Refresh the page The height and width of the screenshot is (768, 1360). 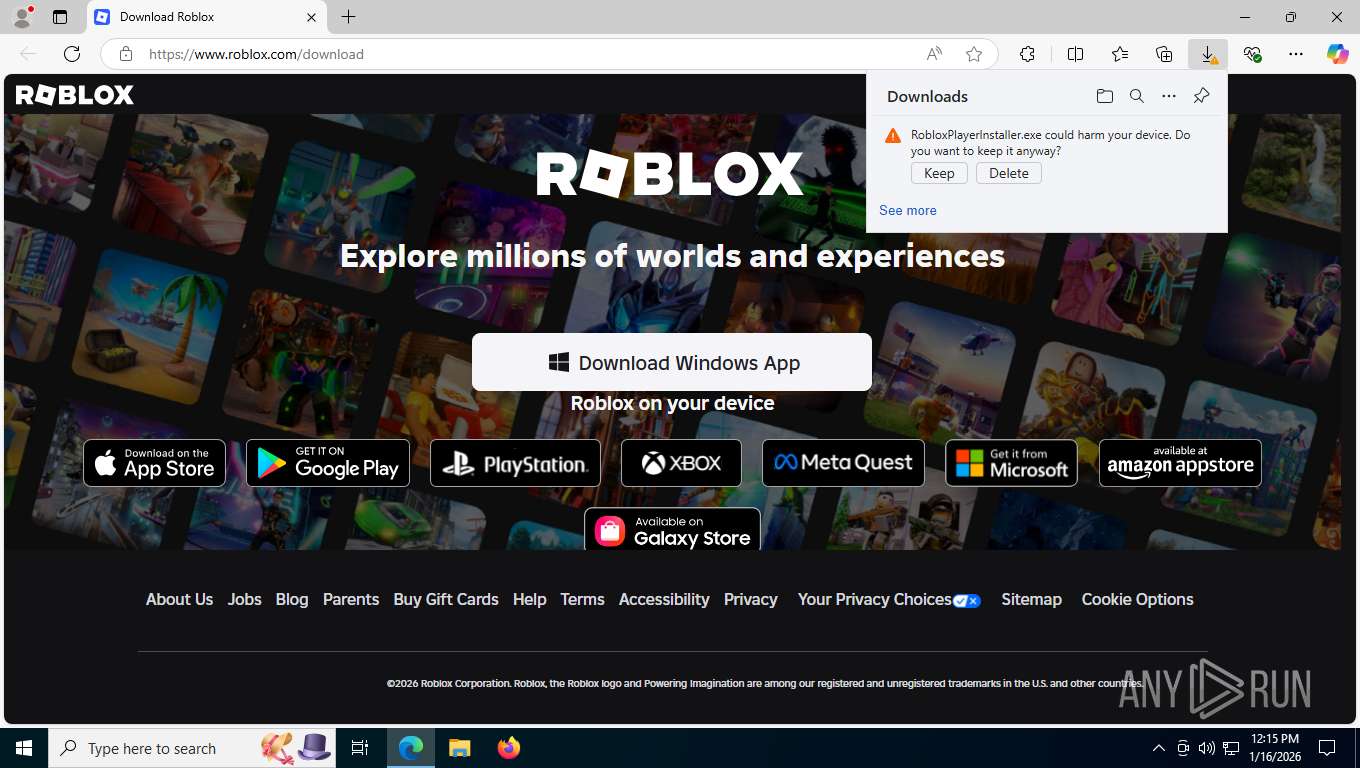(x=72, y=54)
